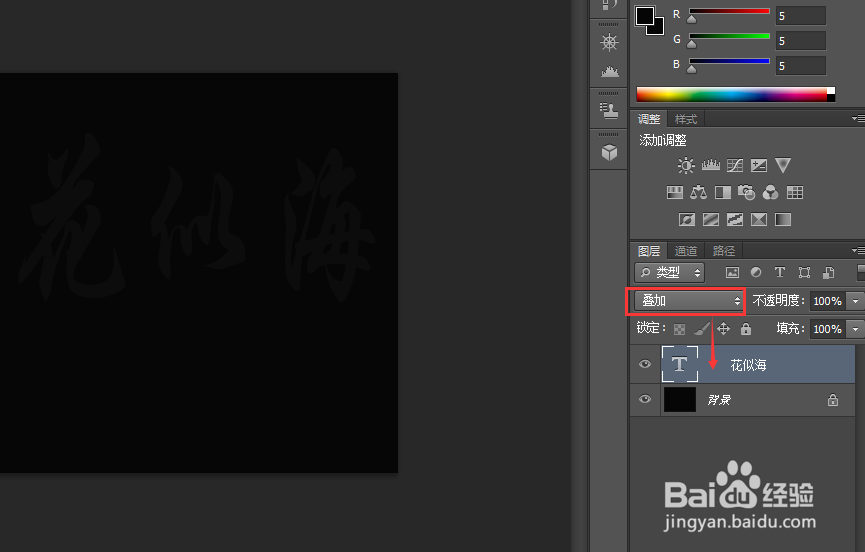Add a Levels adjustment
This screenshot has width=865, height=552.
coord(711,165)
